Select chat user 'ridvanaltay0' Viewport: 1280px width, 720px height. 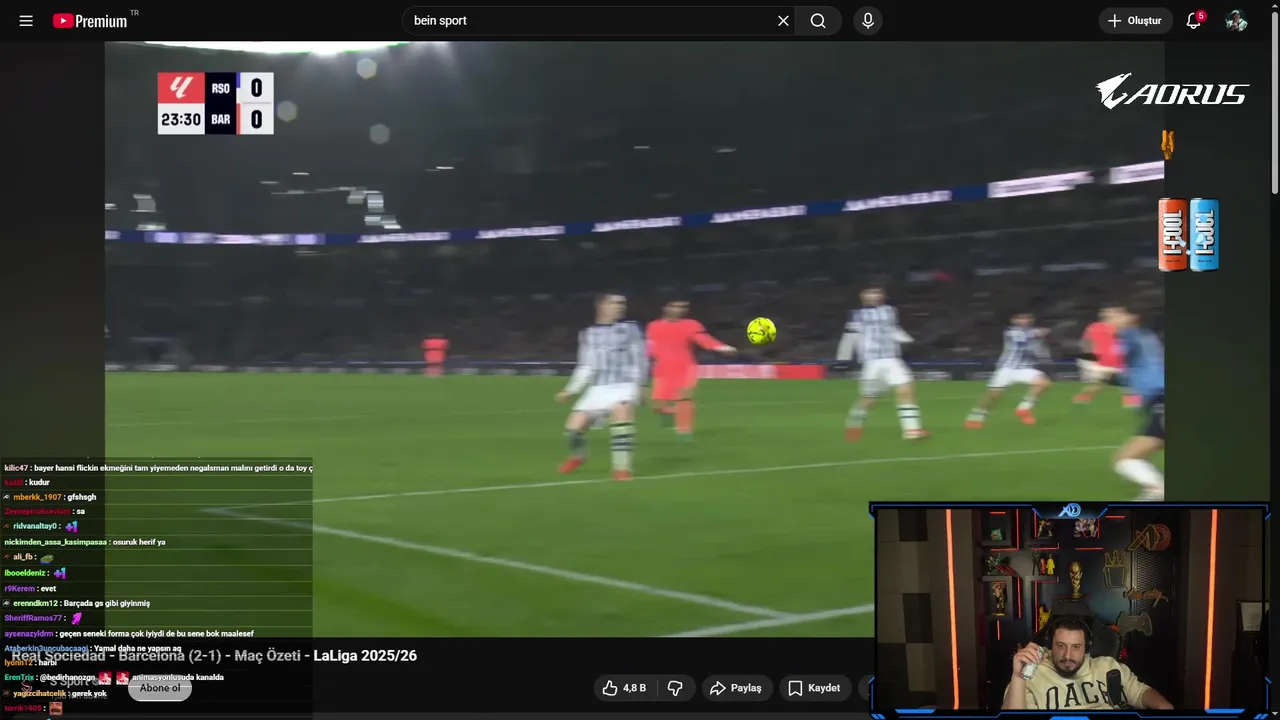pyautogui.click(x=36, y=526)
